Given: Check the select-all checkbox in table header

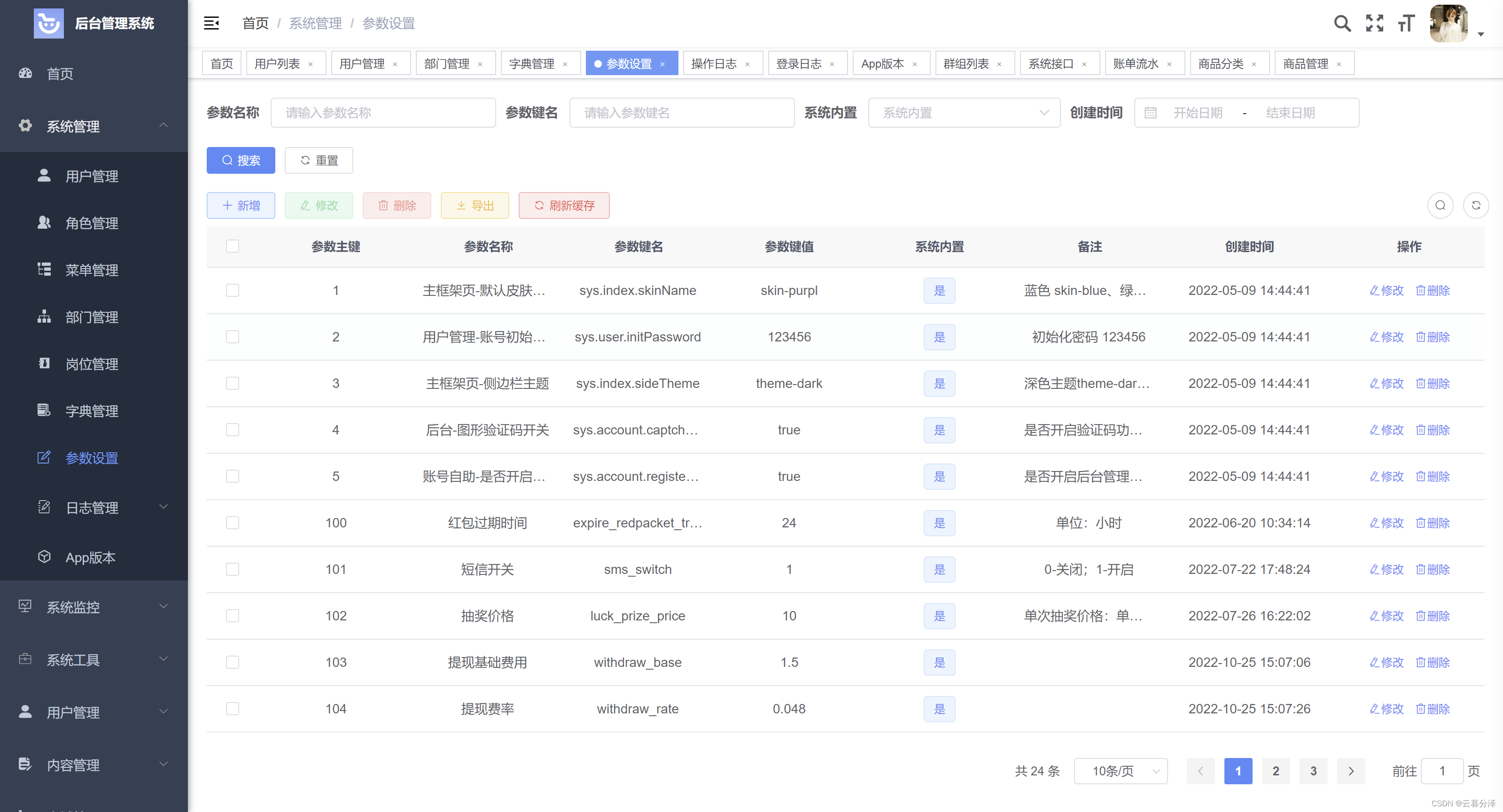Looking at the screenshot, I should 232,246.
